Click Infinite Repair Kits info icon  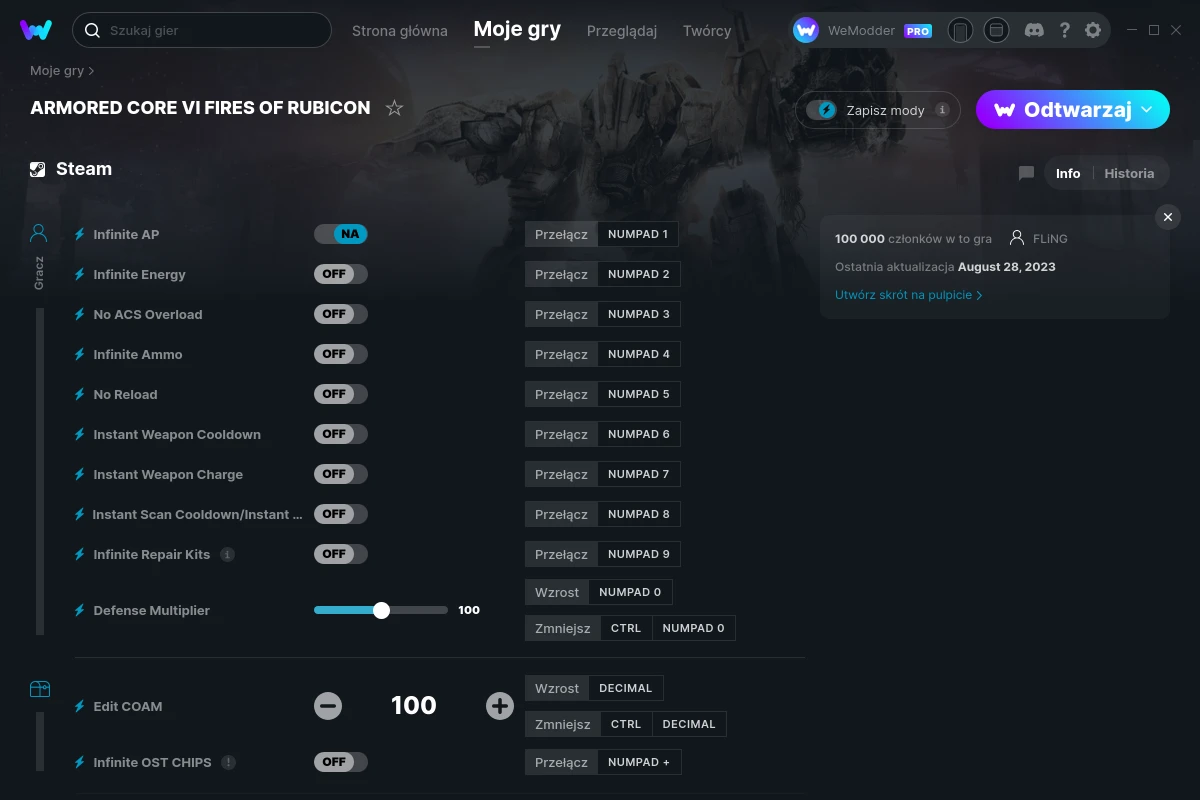click(x=227, y=554)
